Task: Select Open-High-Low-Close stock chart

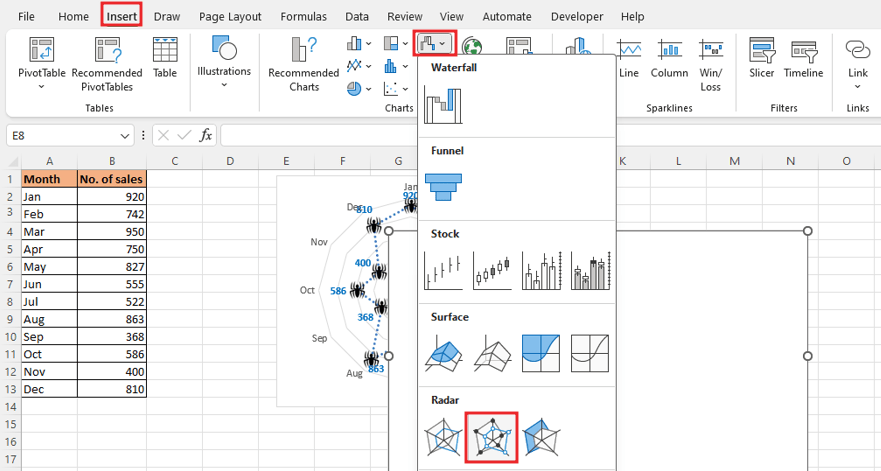Action: click(x=492, y=270)
